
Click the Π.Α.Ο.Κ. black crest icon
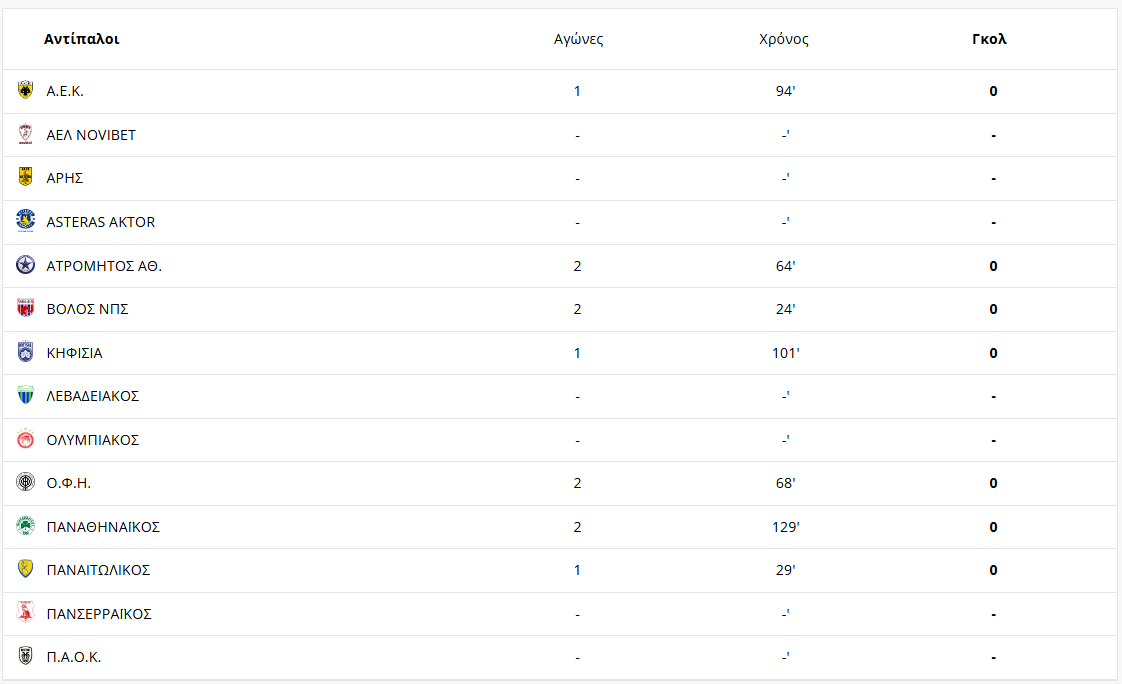(x=25, y=657)
